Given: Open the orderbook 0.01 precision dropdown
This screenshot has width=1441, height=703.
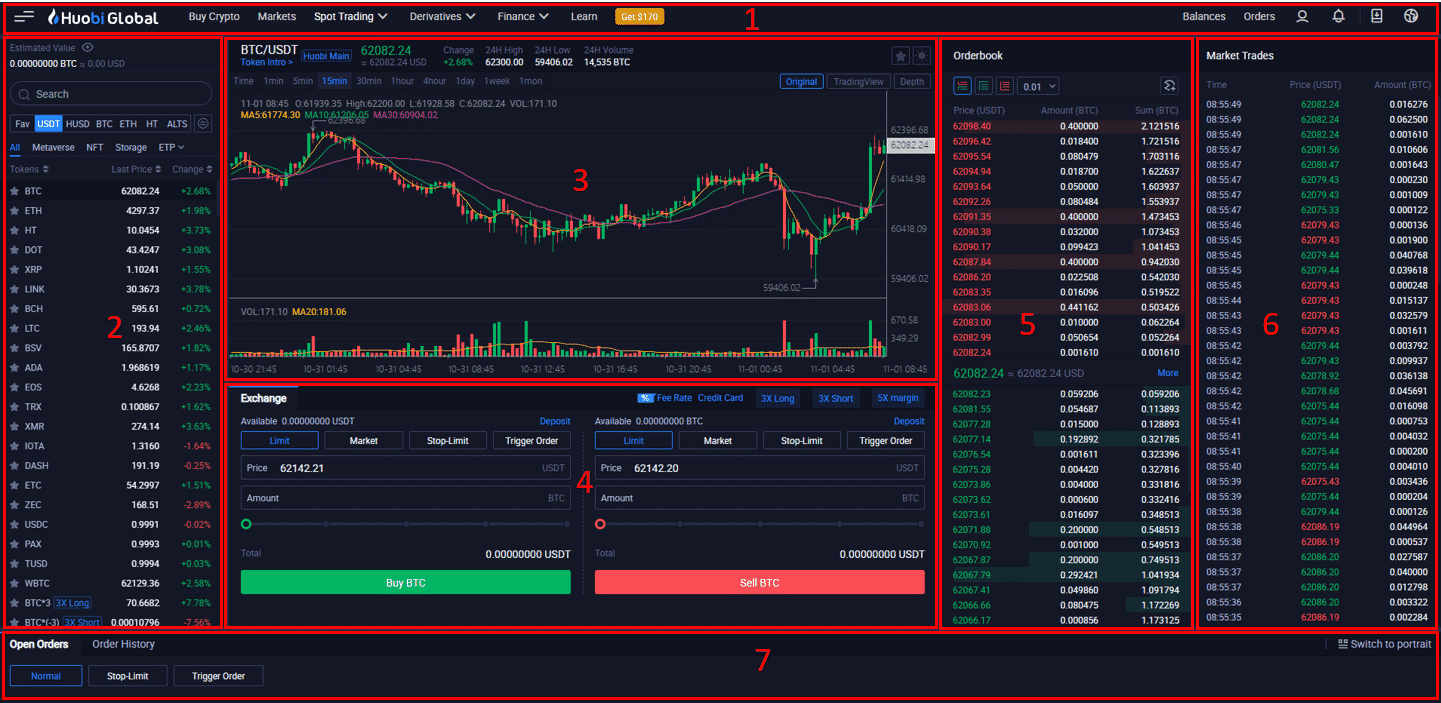Looking at the screenshot, I should point(1039,87).
